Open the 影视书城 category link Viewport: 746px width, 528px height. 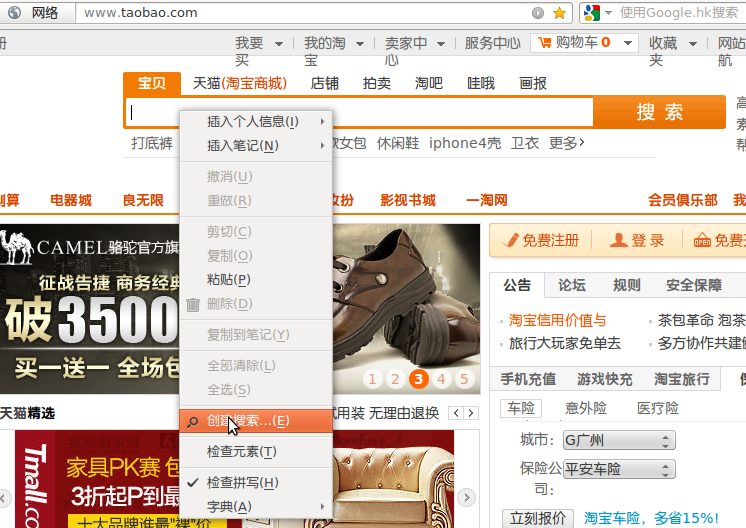coord(408,200)
